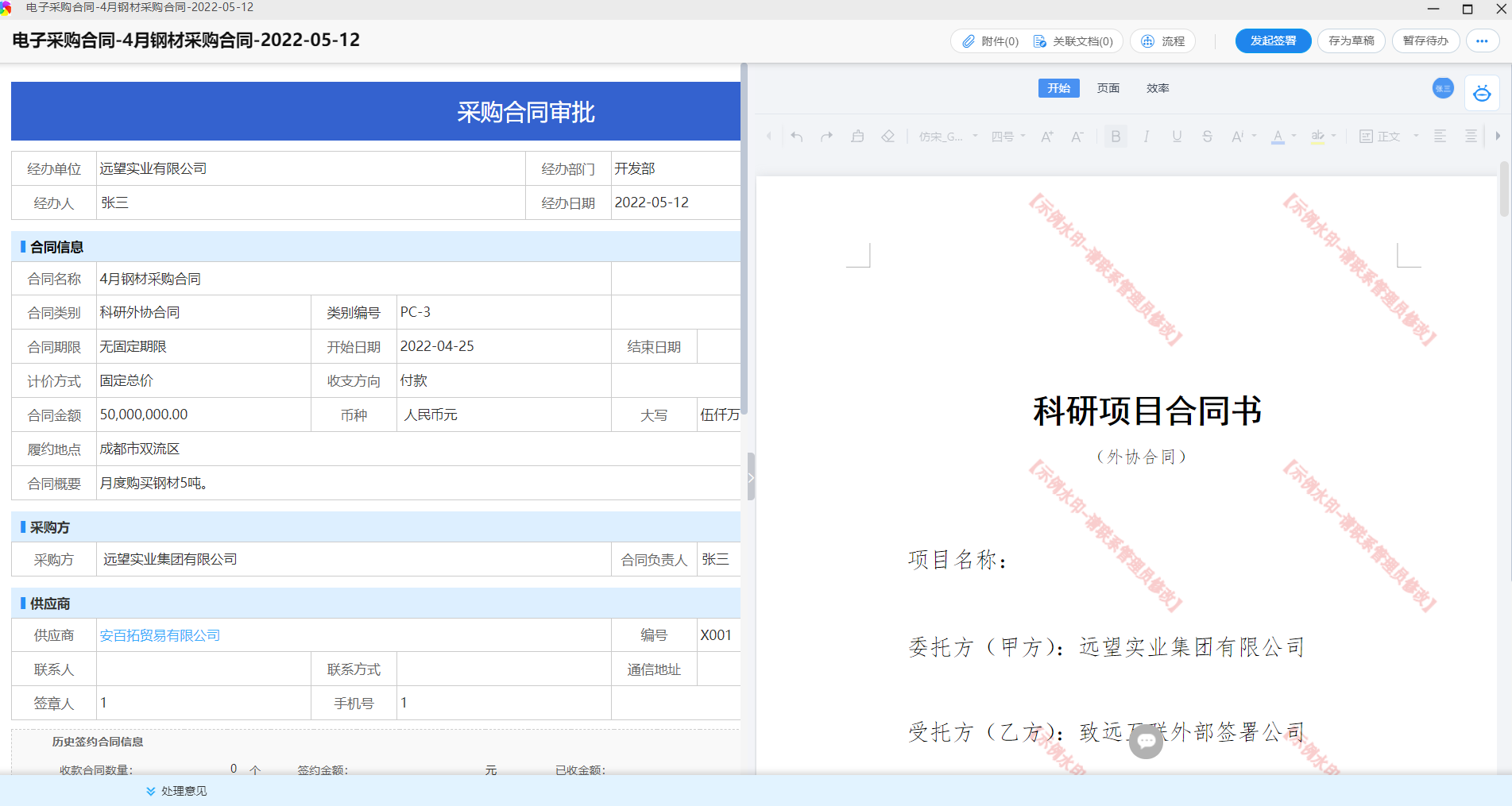1512x806 pixels.
Task: Click the 币种 value 人民币元
Action: pyautogui.click(x=431, y=415)
